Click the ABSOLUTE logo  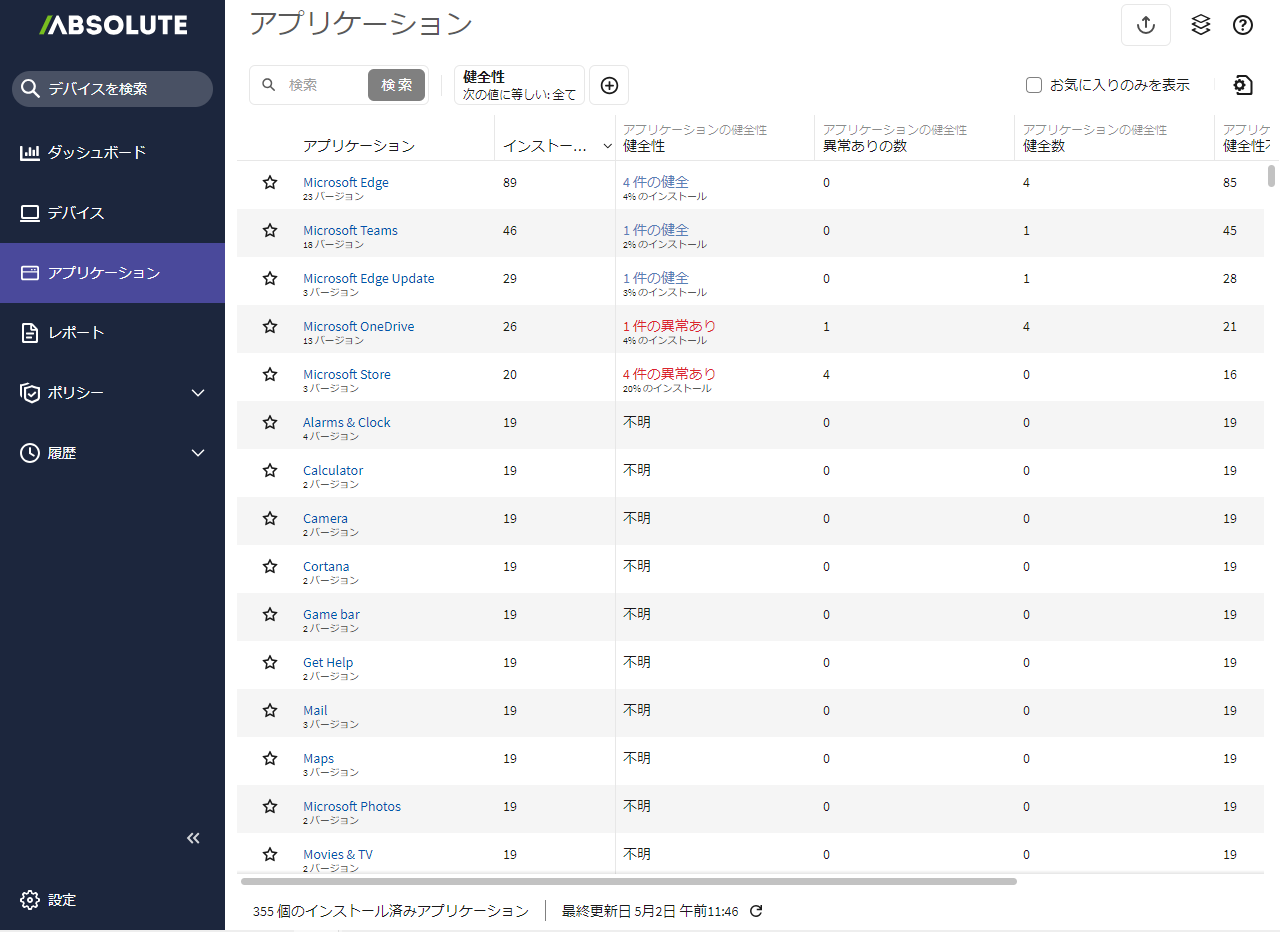pyautogui.click(x=113, y=25)
